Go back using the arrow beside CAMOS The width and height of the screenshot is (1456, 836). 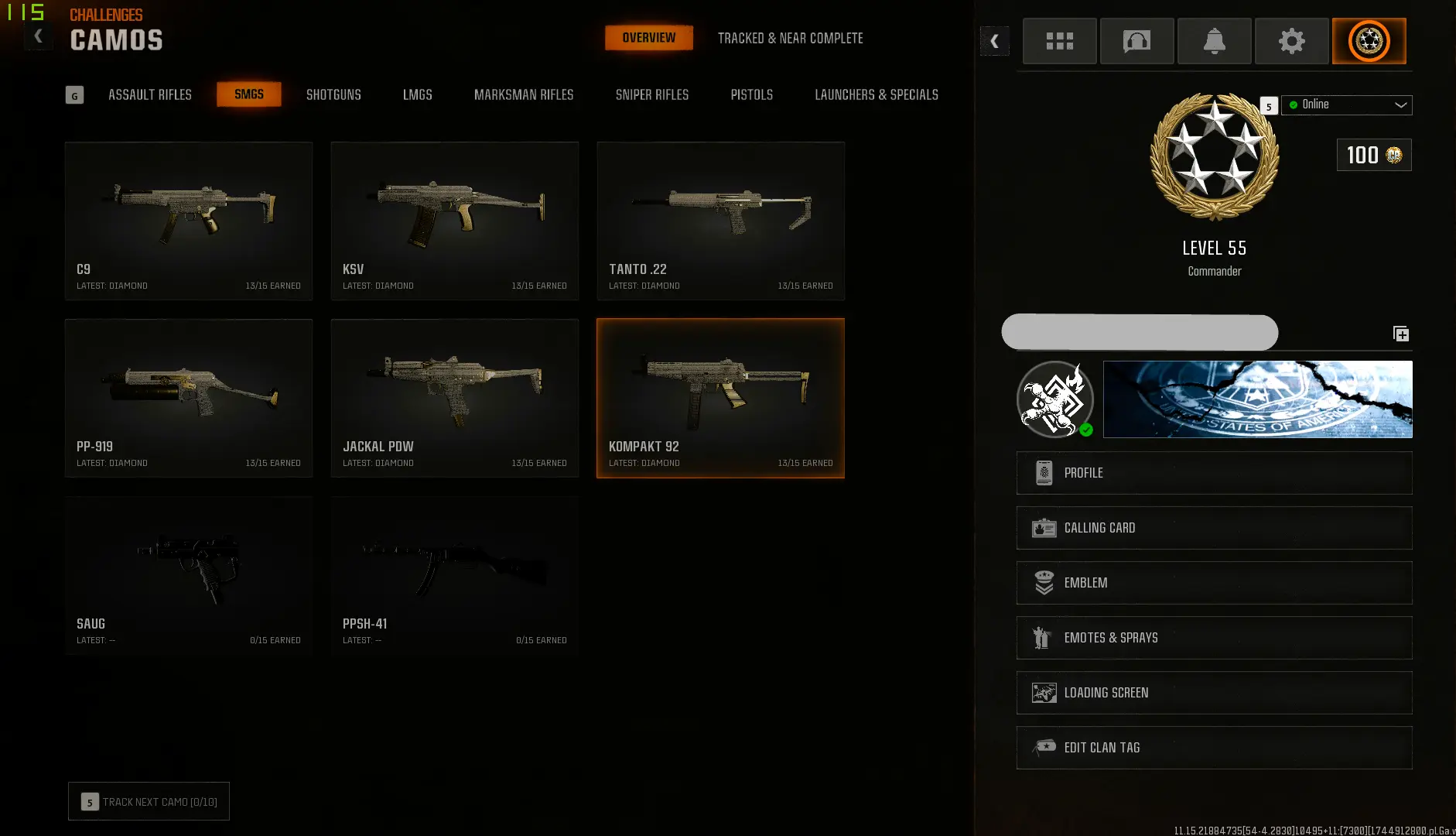tap(38, 36)
